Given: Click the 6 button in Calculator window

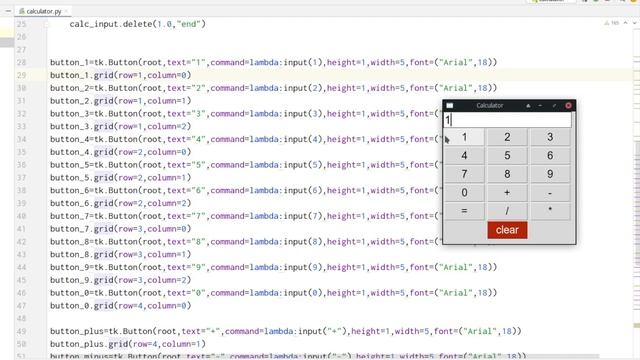Looking at the screenshot, I should click(550, 156).
